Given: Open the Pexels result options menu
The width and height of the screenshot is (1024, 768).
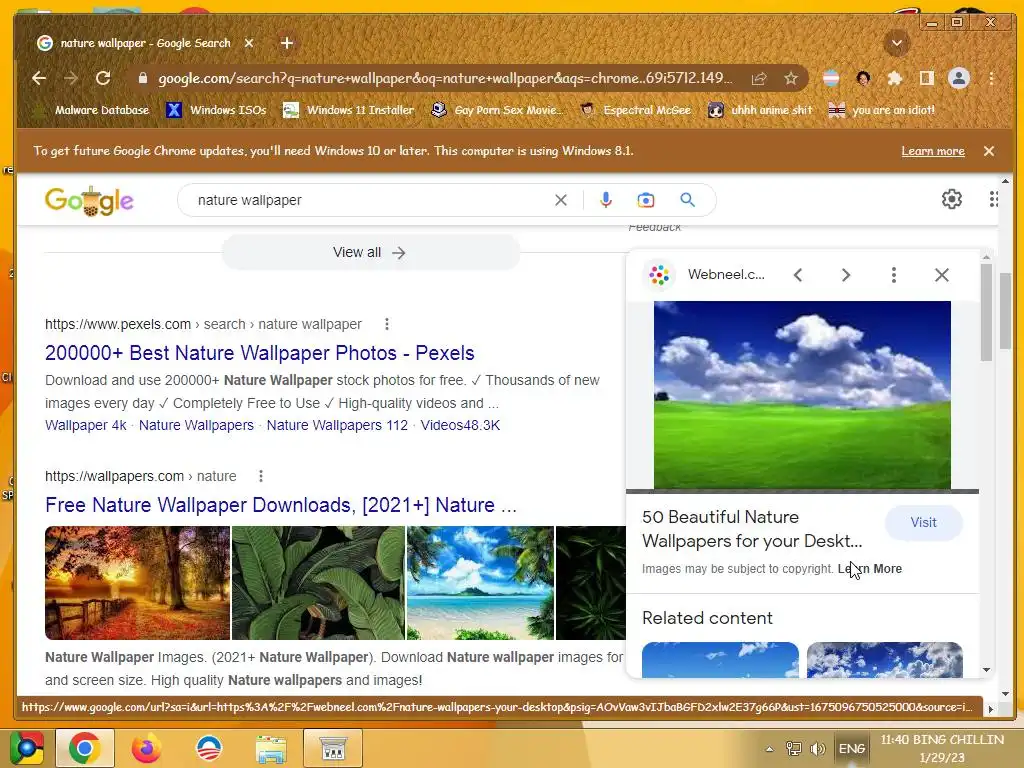Looking at the screenshot, I should tap(387, 324).
